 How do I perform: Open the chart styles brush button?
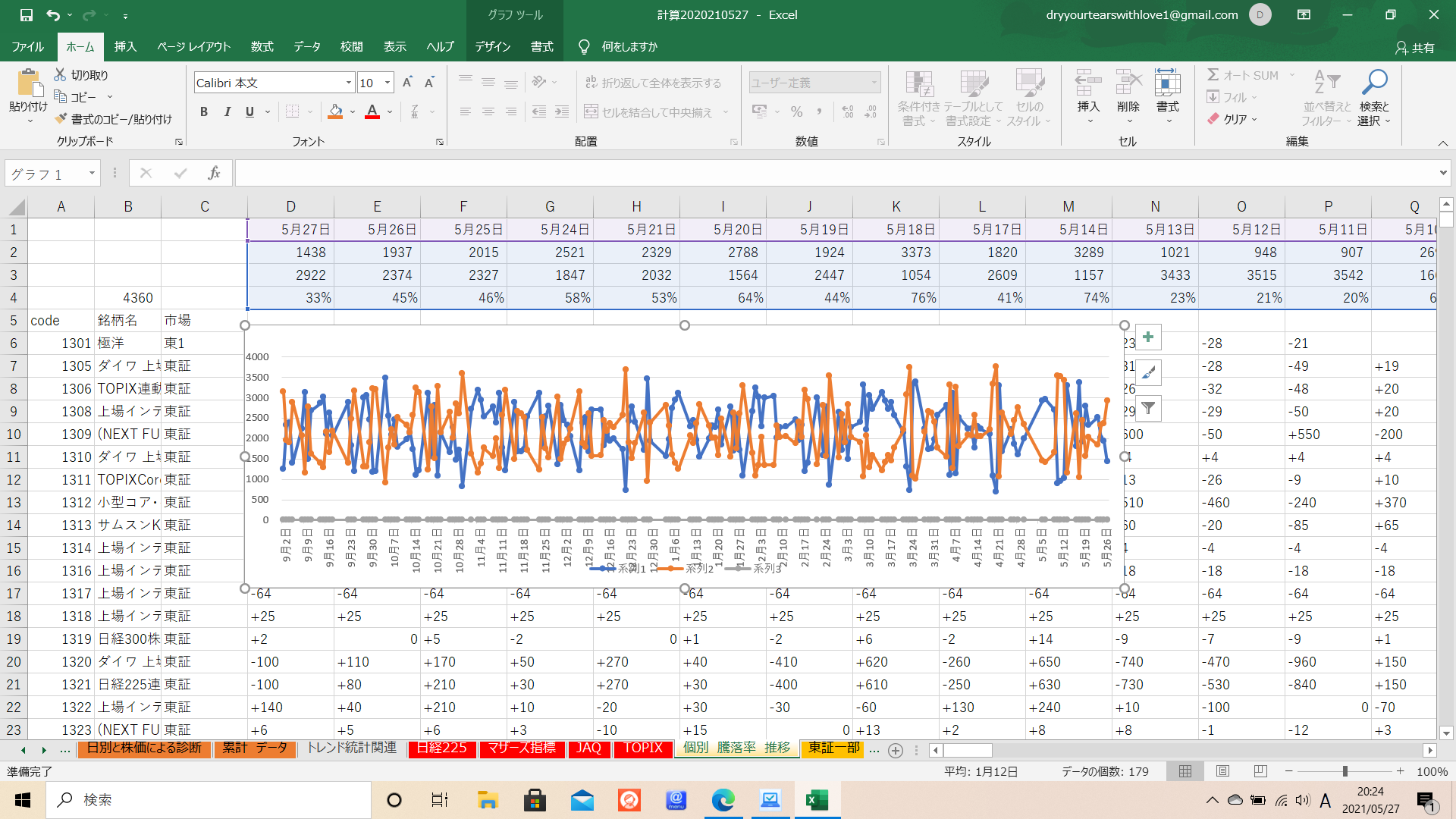click(1148, 373)
